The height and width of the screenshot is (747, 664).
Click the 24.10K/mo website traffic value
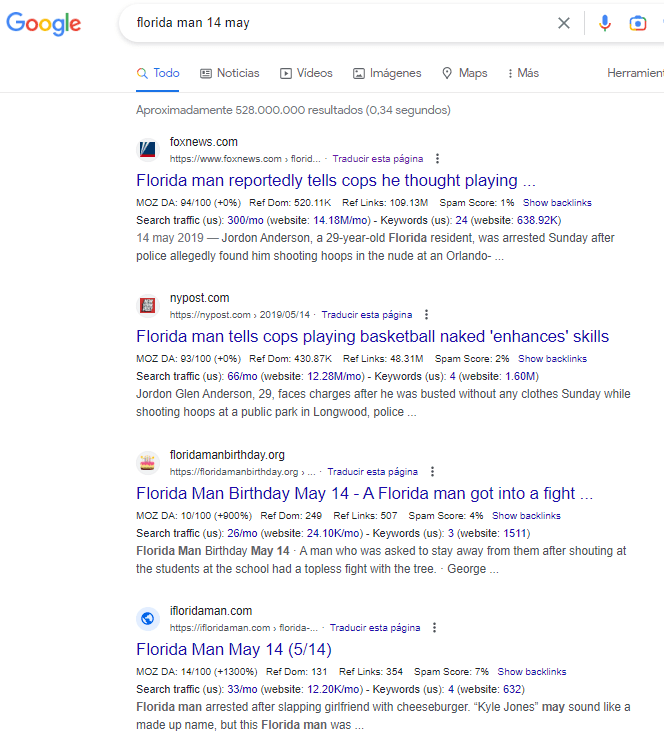point(333,533)
